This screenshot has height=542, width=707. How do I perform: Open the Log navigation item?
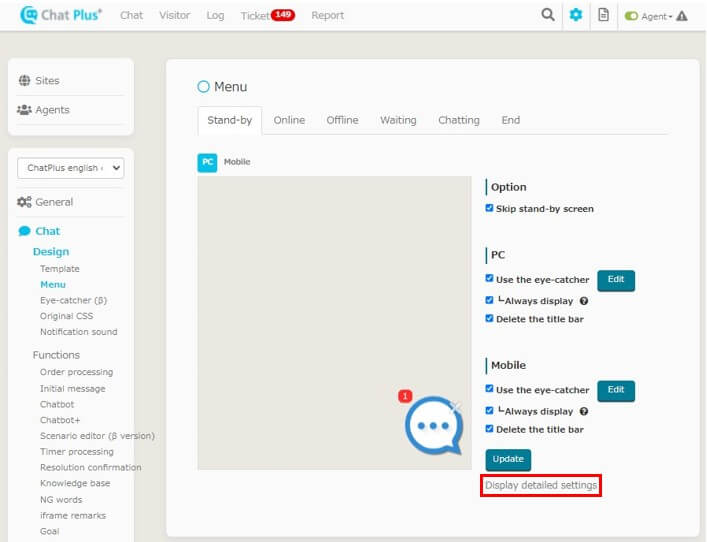point(215,15)
